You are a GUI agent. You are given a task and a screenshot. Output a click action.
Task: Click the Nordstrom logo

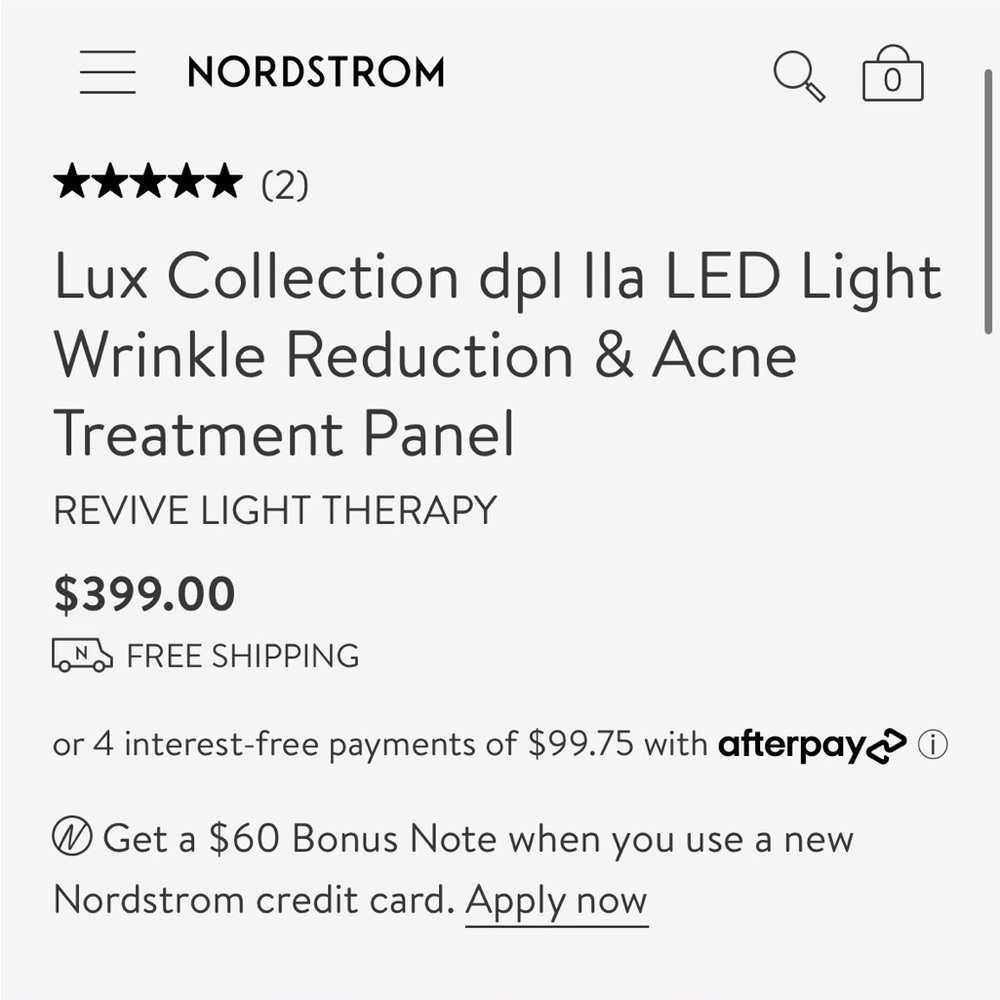316,72
